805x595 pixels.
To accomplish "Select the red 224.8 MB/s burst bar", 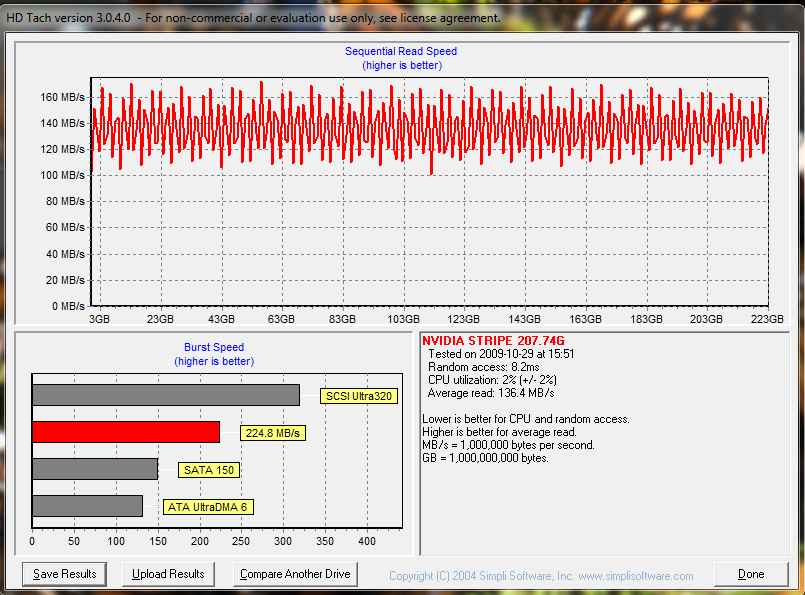I will (126, 432).
